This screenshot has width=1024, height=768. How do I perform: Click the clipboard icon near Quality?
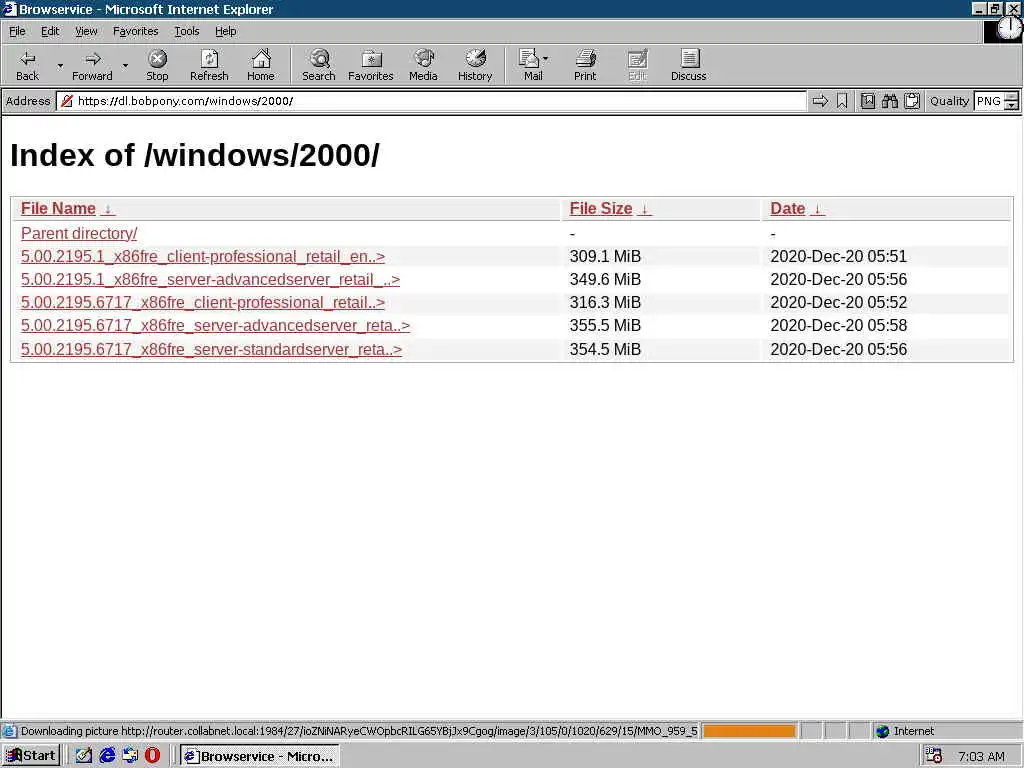click(x=912, y=101)
